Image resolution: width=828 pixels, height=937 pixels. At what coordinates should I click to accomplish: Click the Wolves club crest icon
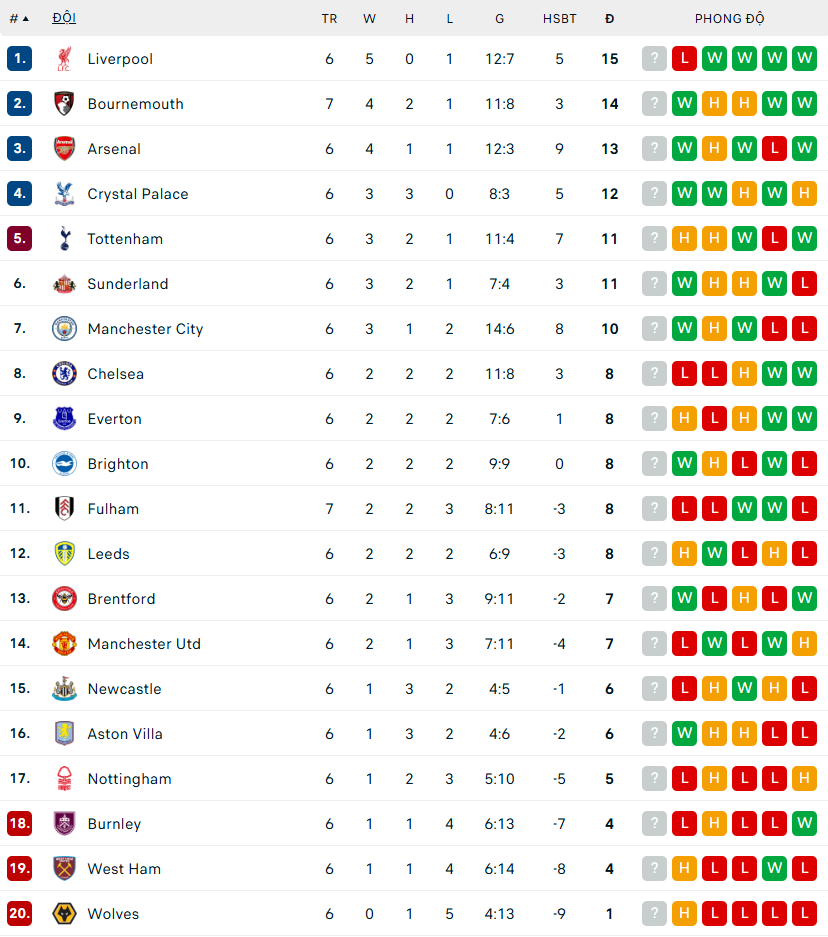click(64, 914)
